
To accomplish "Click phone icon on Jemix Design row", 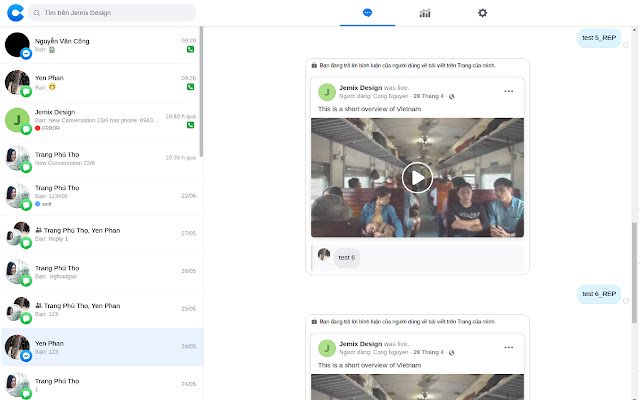I will (x=190, y=125).
